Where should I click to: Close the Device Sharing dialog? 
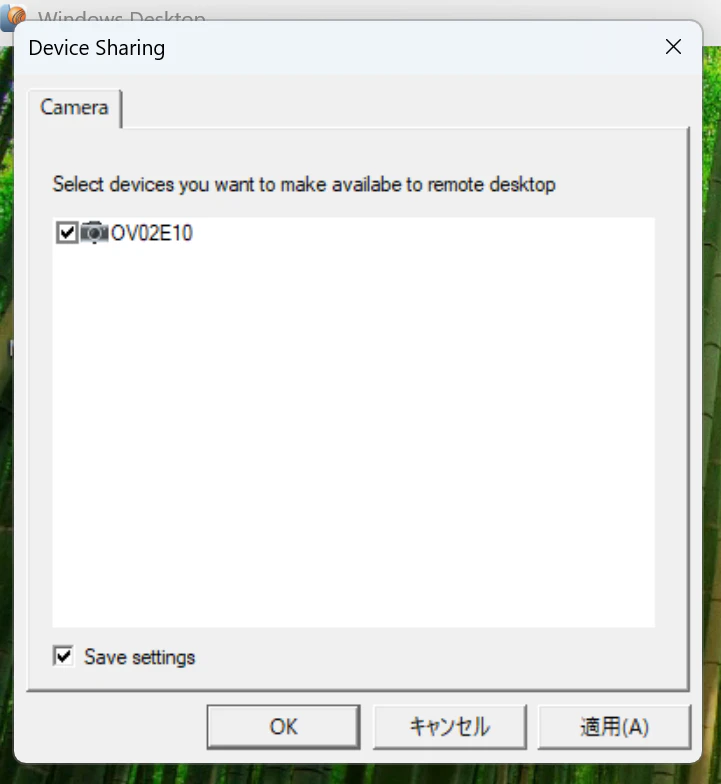pos(674,47)
